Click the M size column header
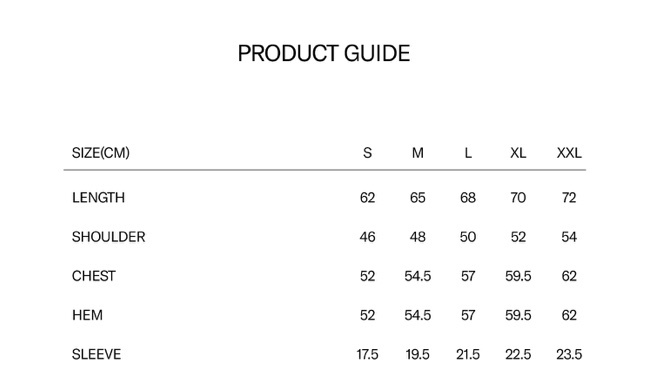Viewport: 646px width, 388px height. (418, 153)
